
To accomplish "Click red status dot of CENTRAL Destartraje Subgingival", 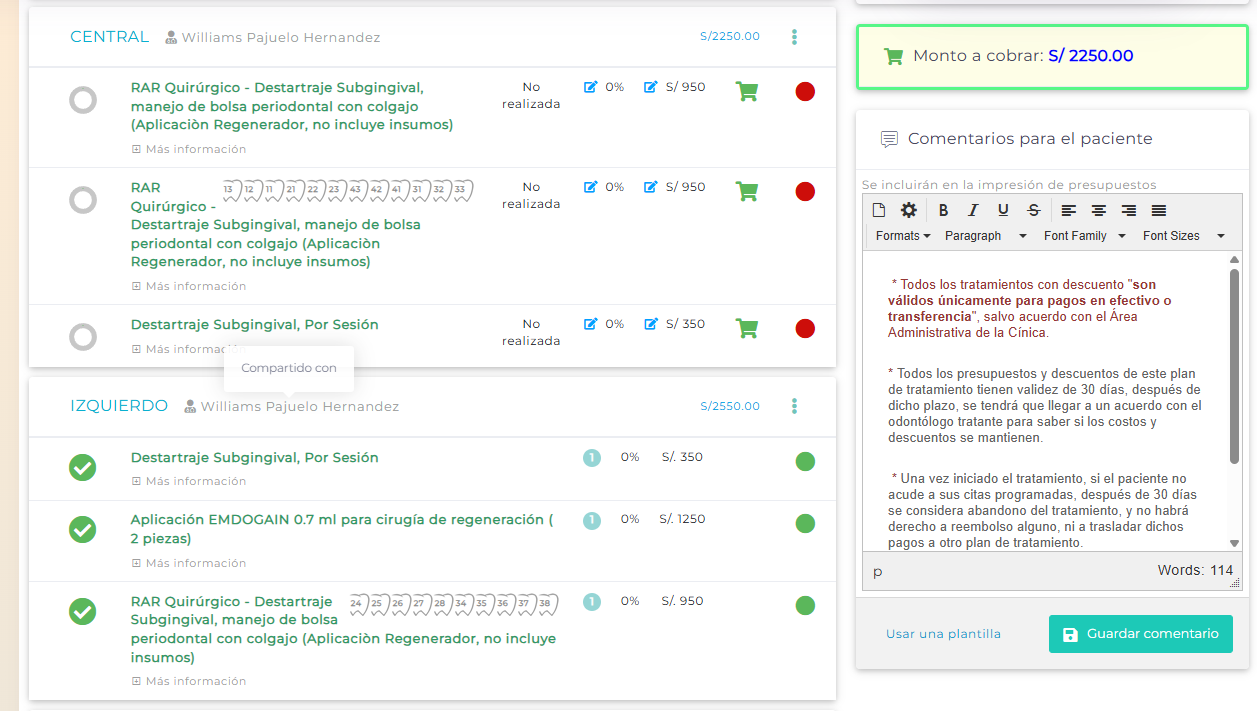I will point(805,329).
